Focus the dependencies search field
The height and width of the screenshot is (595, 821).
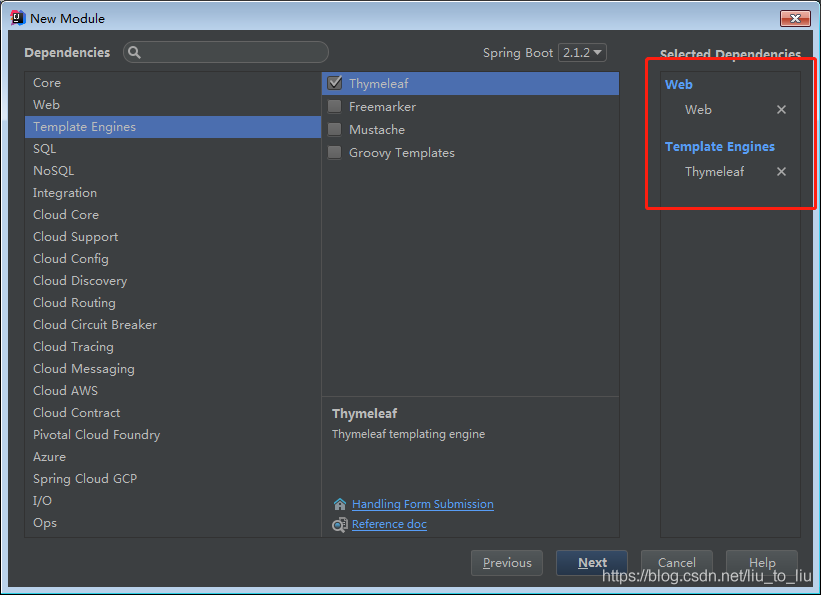[226, 52]
